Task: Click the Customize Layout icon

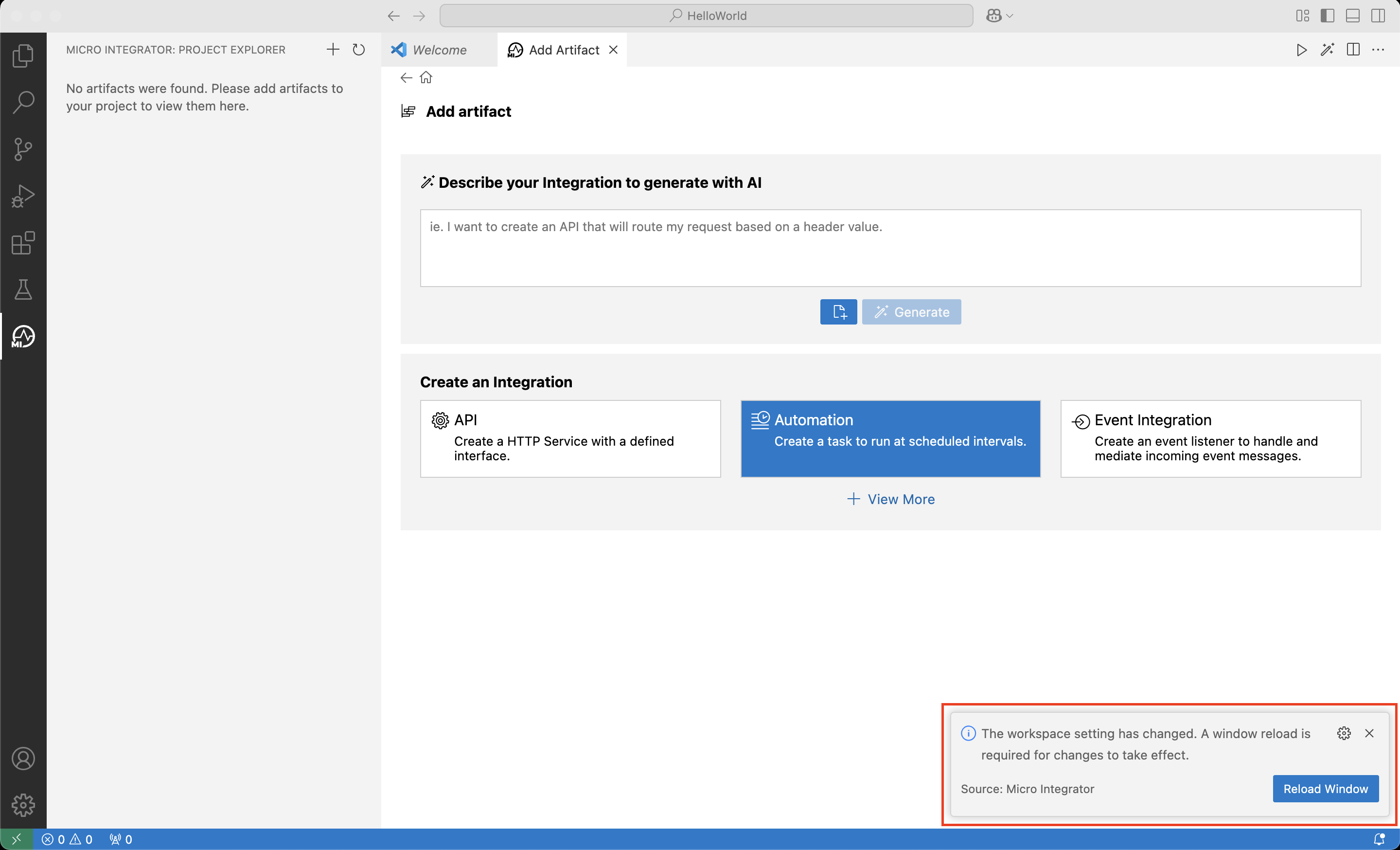Action: point(1302,16)
